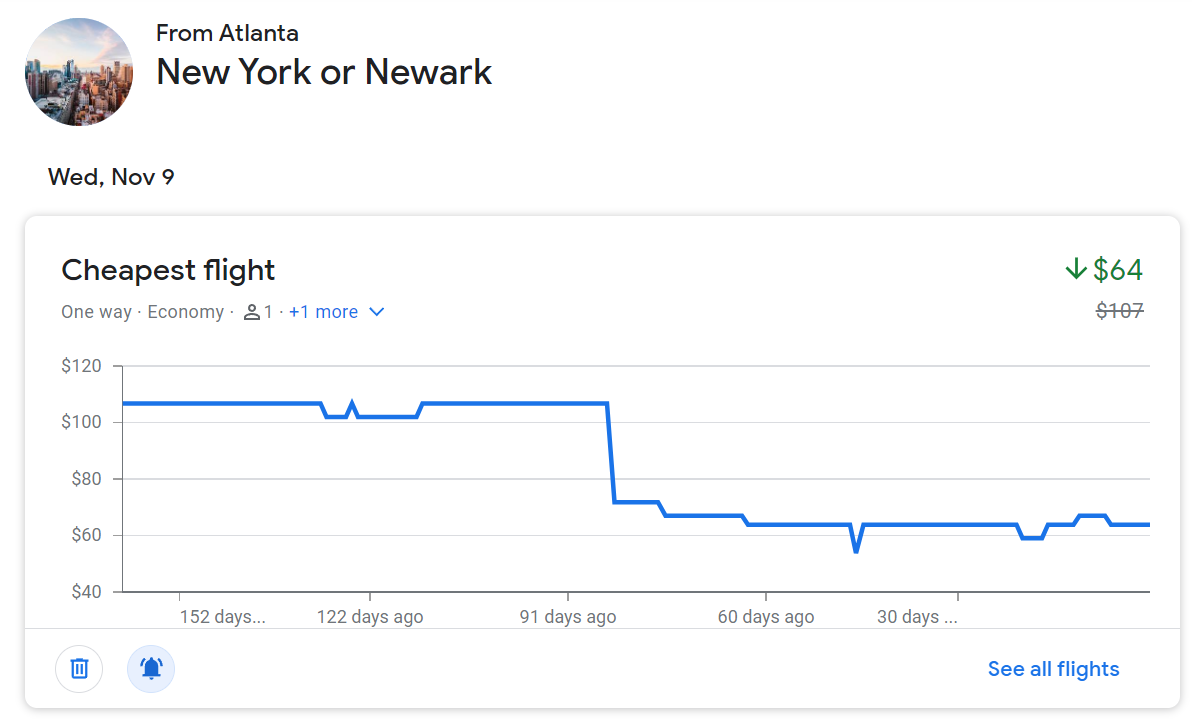
Task: Toggle price tracking off via the bell
Action: [151, 669]
